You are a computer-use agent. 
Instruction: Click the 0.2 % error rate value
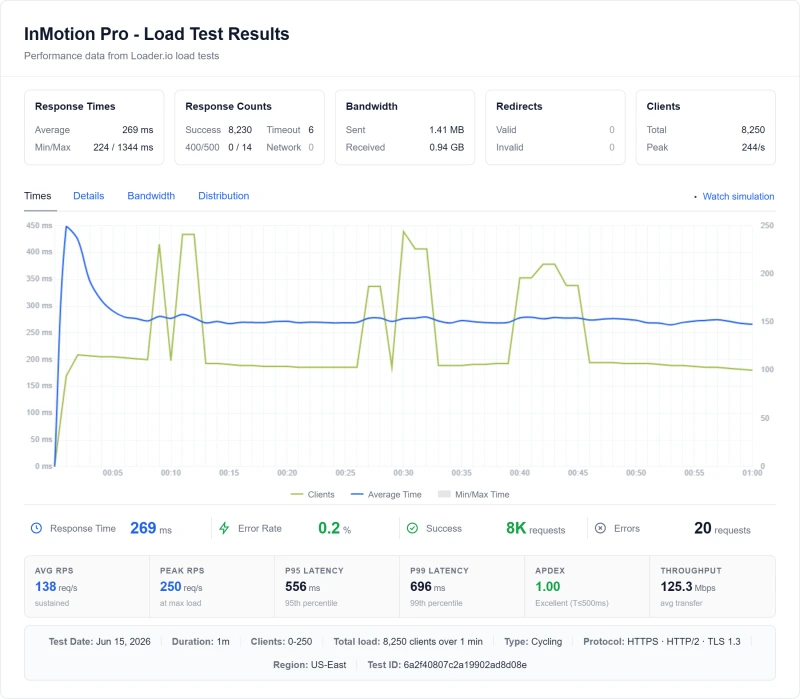click(x=335, y=528)
